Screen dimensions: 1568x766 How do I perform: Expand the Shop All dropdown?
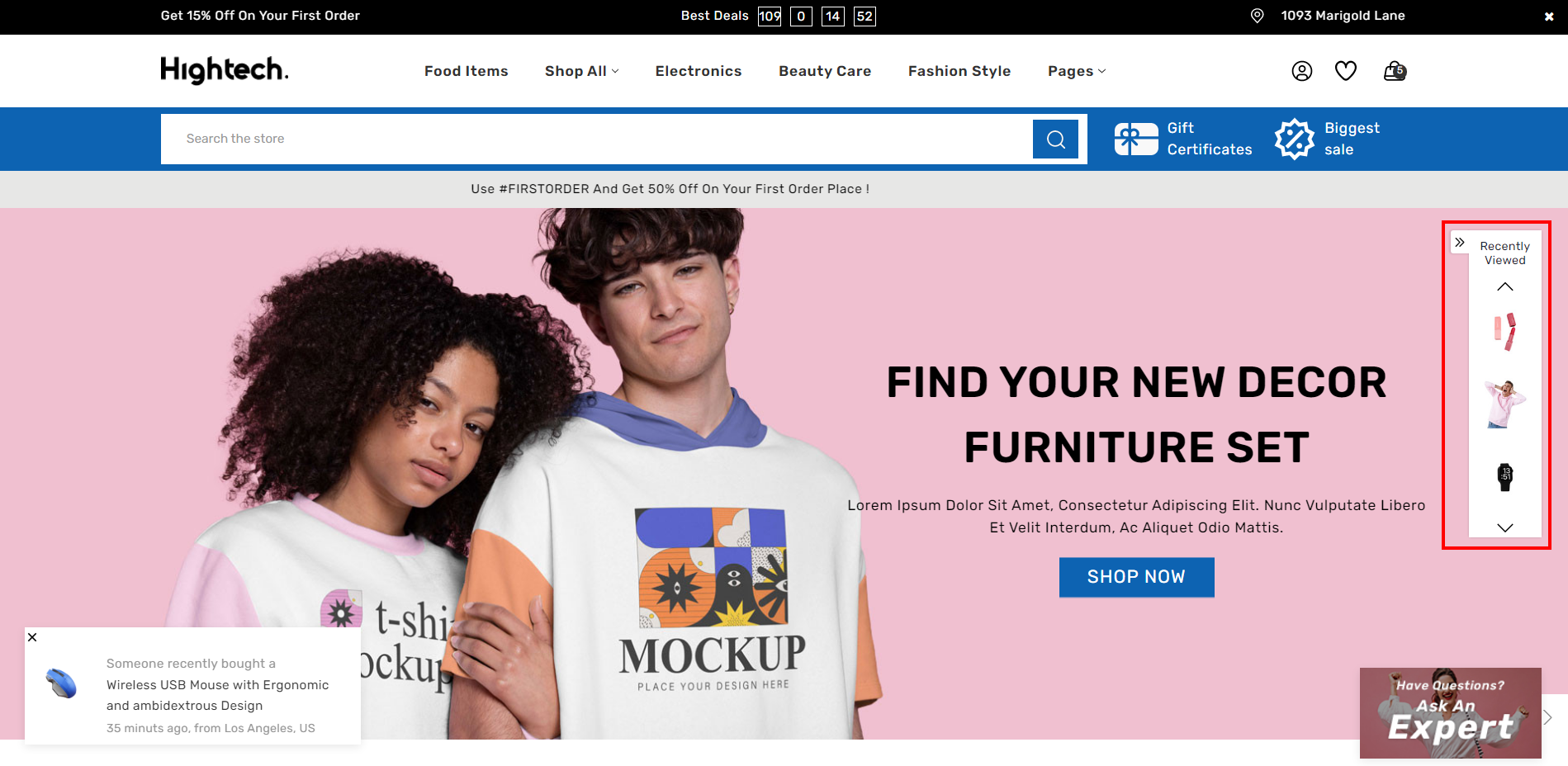pos(581,71)
